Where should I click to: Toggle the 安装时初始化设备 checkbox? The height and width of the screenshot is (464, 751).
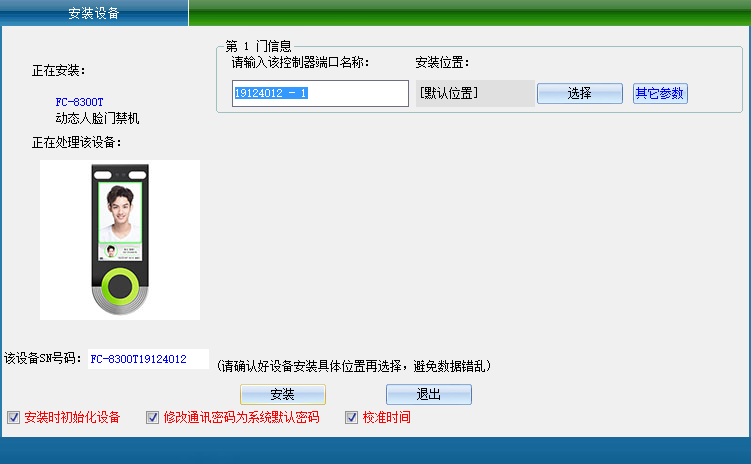[13, 417]
